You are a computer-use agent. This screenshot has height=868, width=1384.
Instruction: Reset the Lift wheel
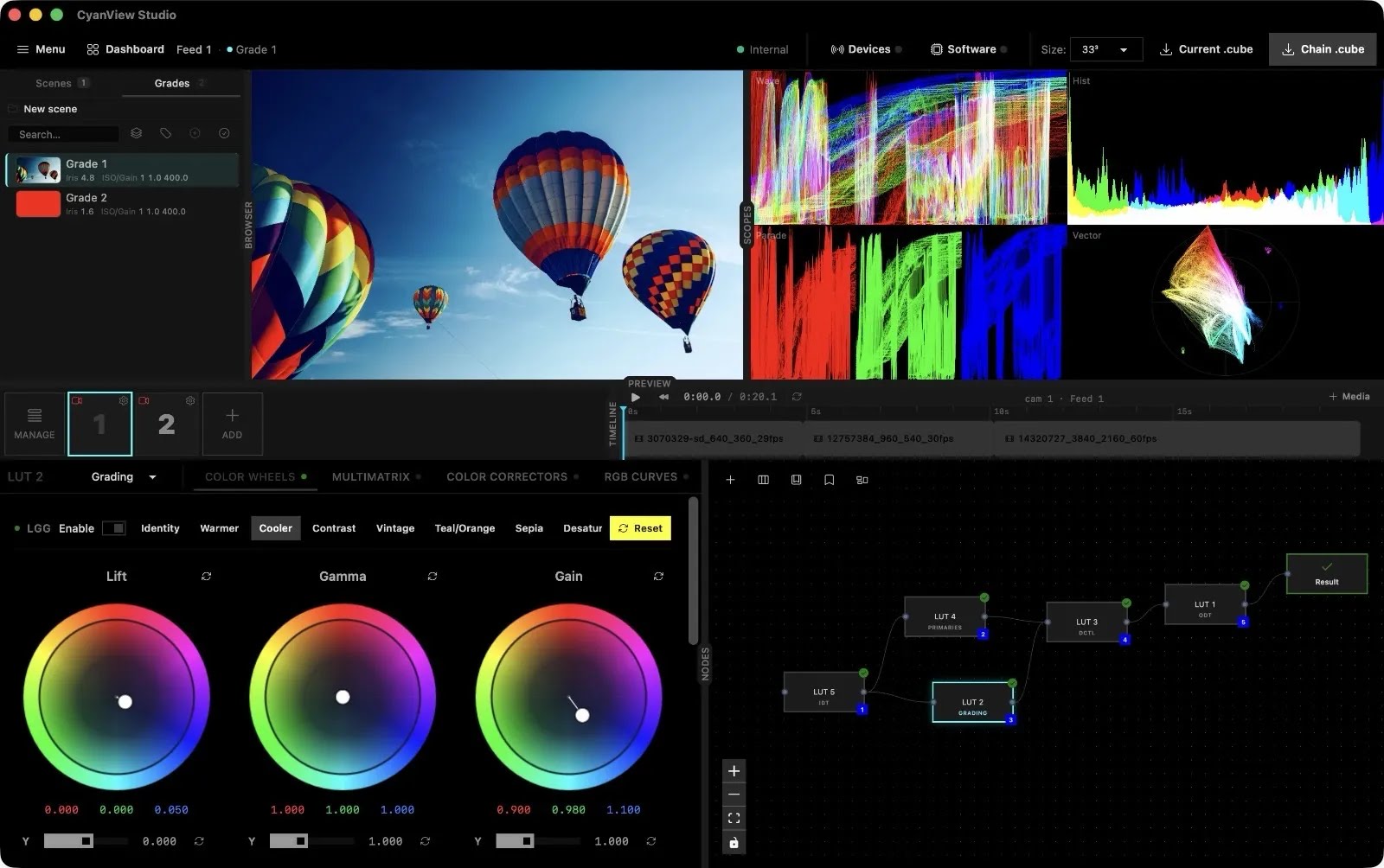(x=206, y=576)
